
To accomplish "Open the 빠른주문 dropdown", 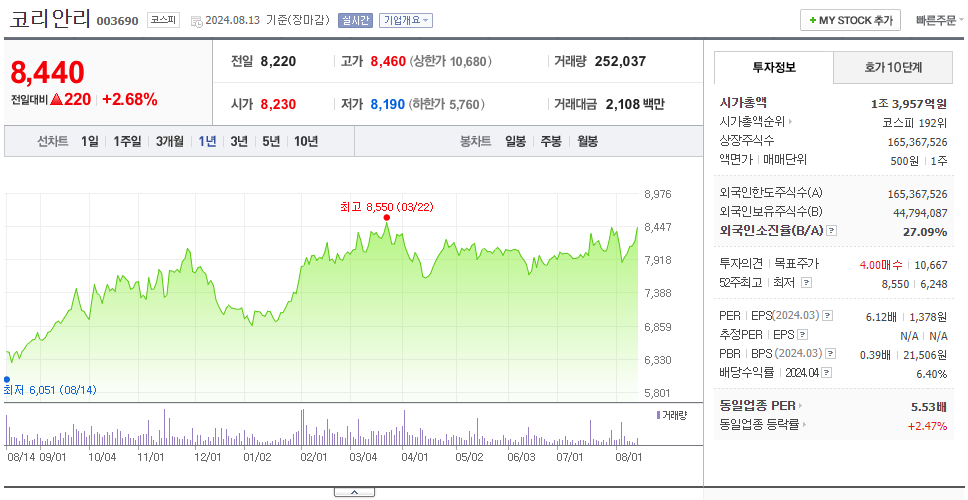I will 940,20.
